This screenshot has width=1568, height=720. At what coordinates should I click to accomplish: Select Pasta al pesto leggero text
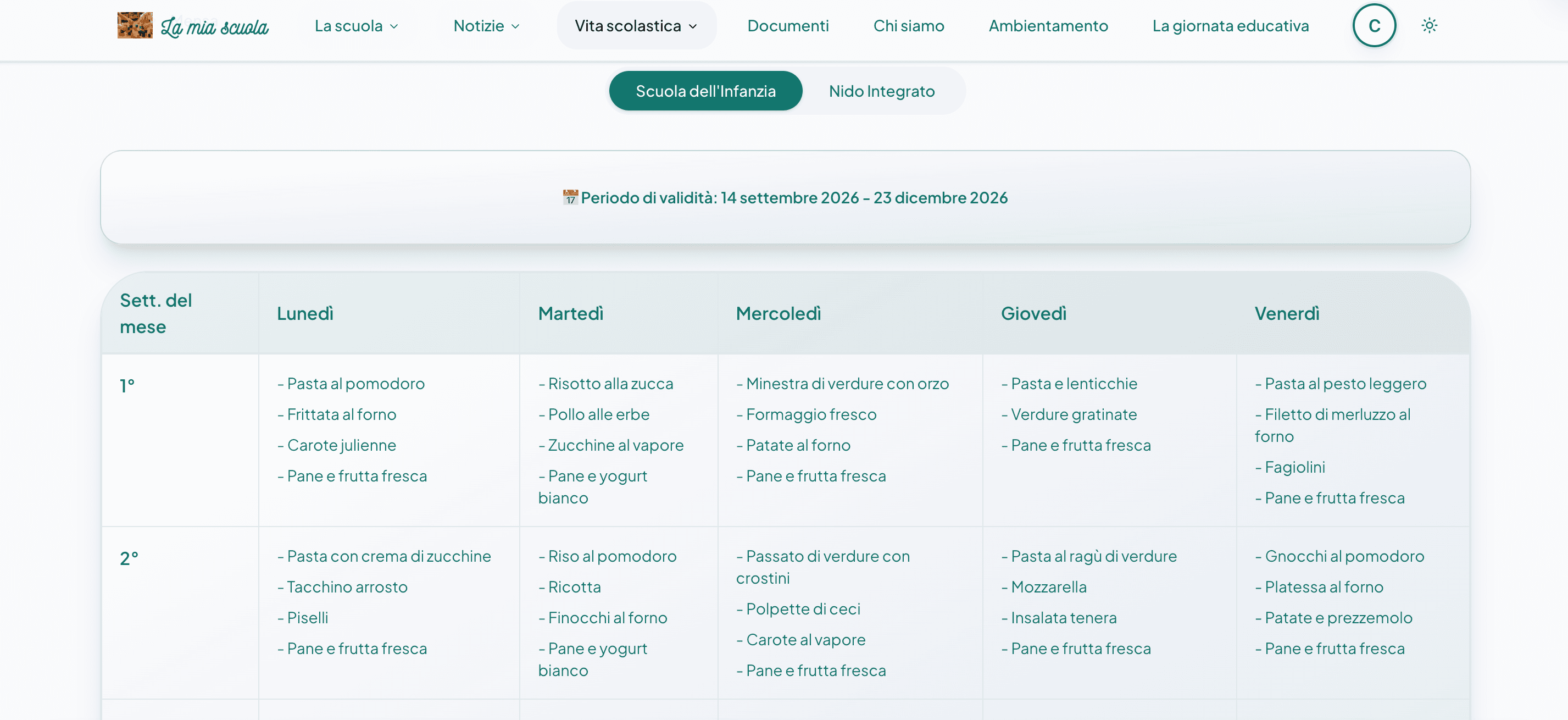coord(1341,383)
